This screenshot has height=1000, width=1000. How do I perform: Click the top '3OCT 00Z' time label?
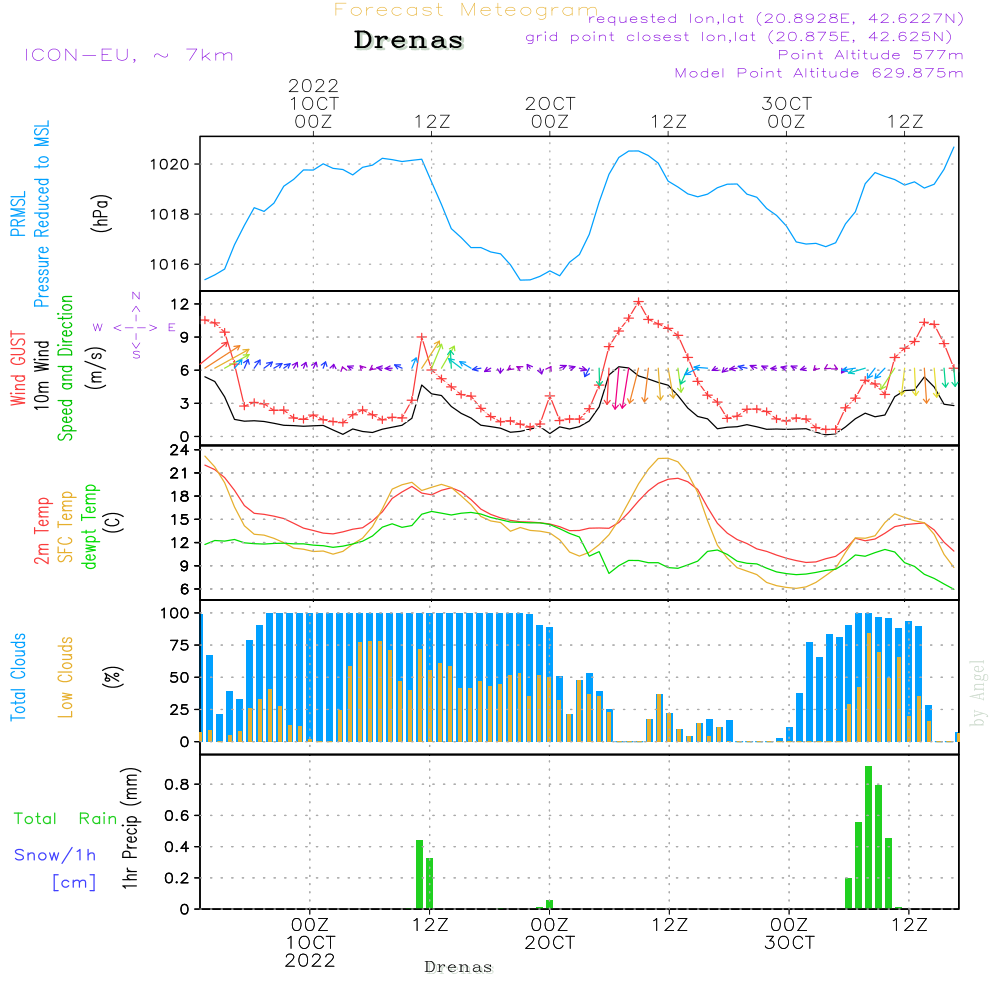786,112
